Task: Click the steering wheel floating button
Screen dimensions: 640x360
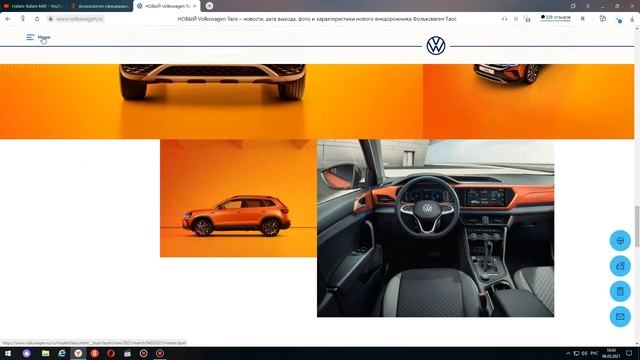Action: tap(620, 240)
